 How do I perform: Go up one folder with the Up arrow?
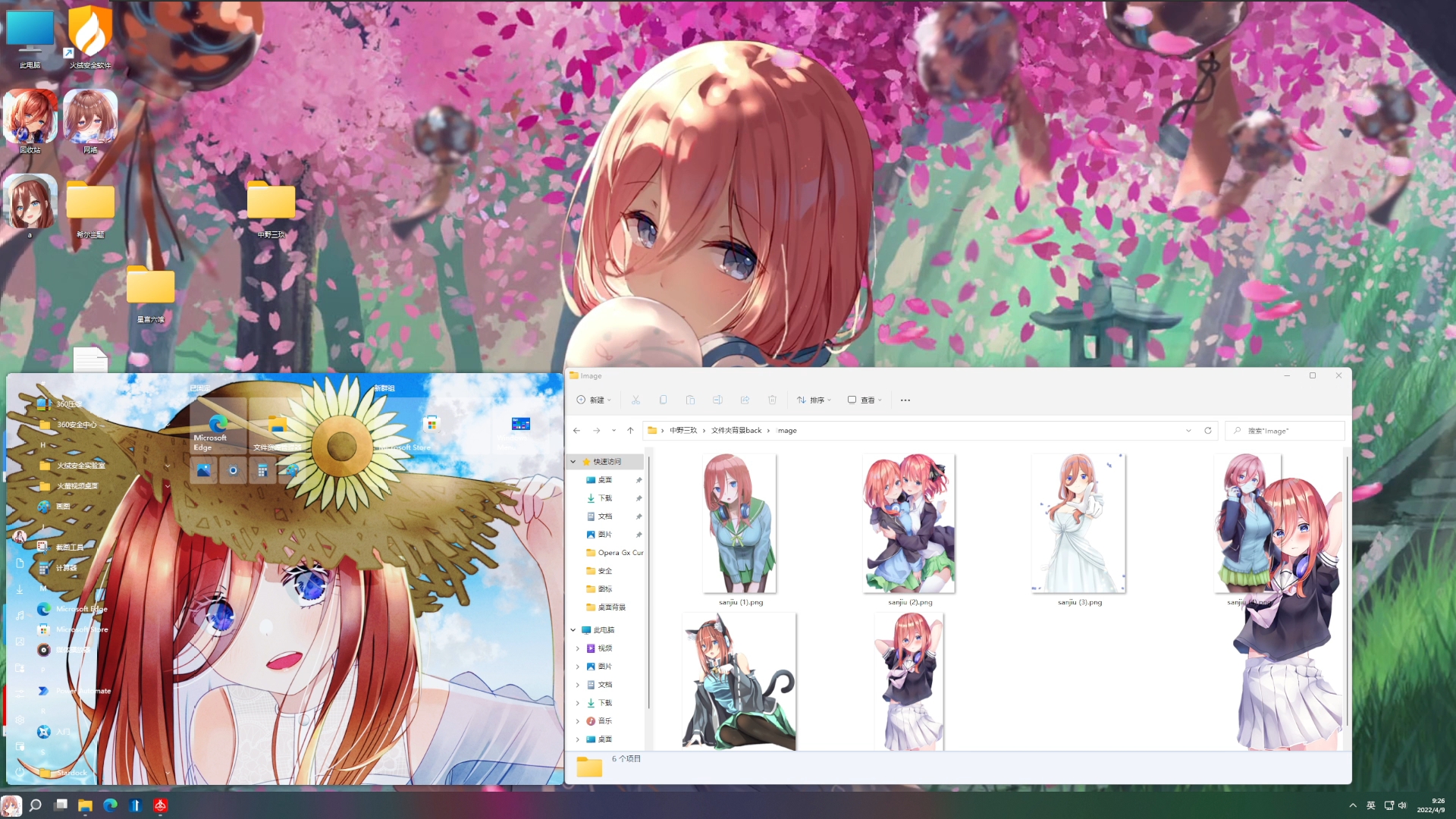(x=630, y=430)
